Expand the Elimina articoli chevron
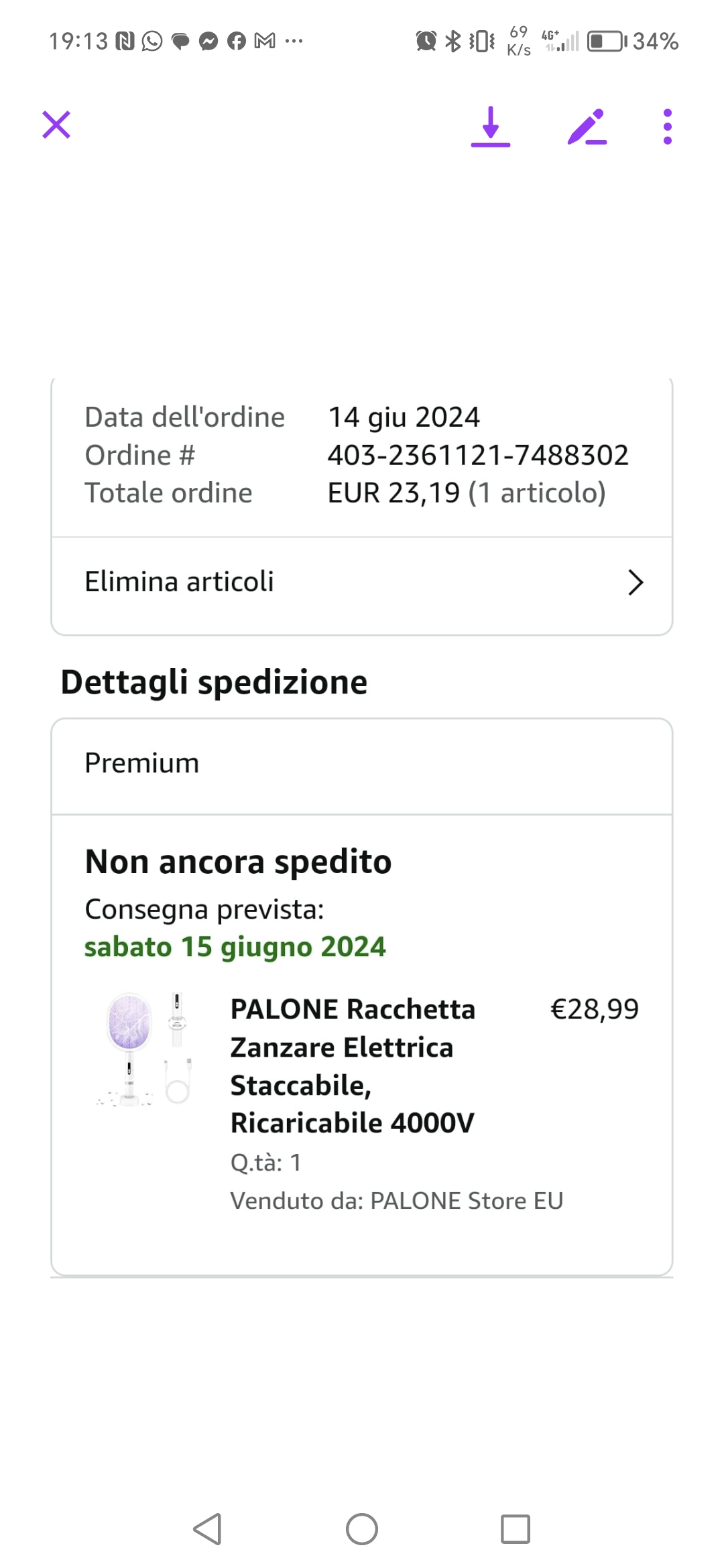Screen dimensions: 724x1568 [x=635, y=582]
